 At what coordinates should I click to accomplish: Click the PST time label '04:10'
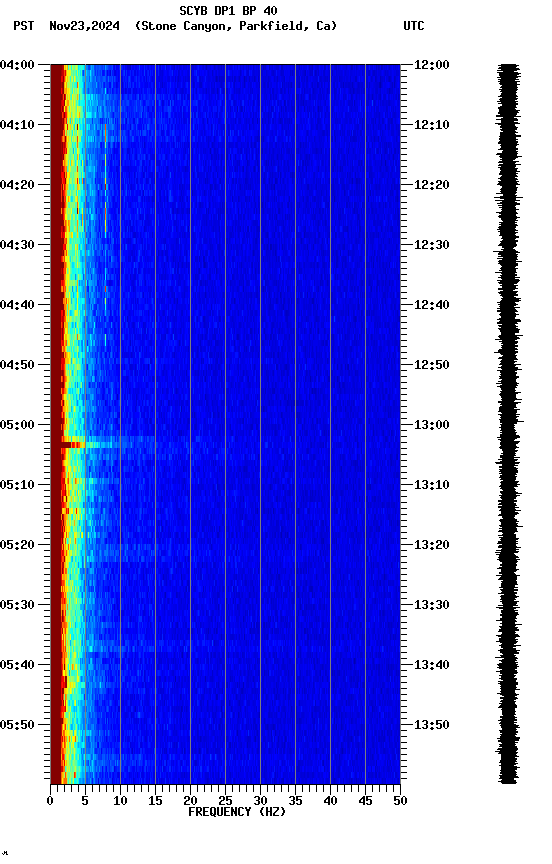(17, 125)
